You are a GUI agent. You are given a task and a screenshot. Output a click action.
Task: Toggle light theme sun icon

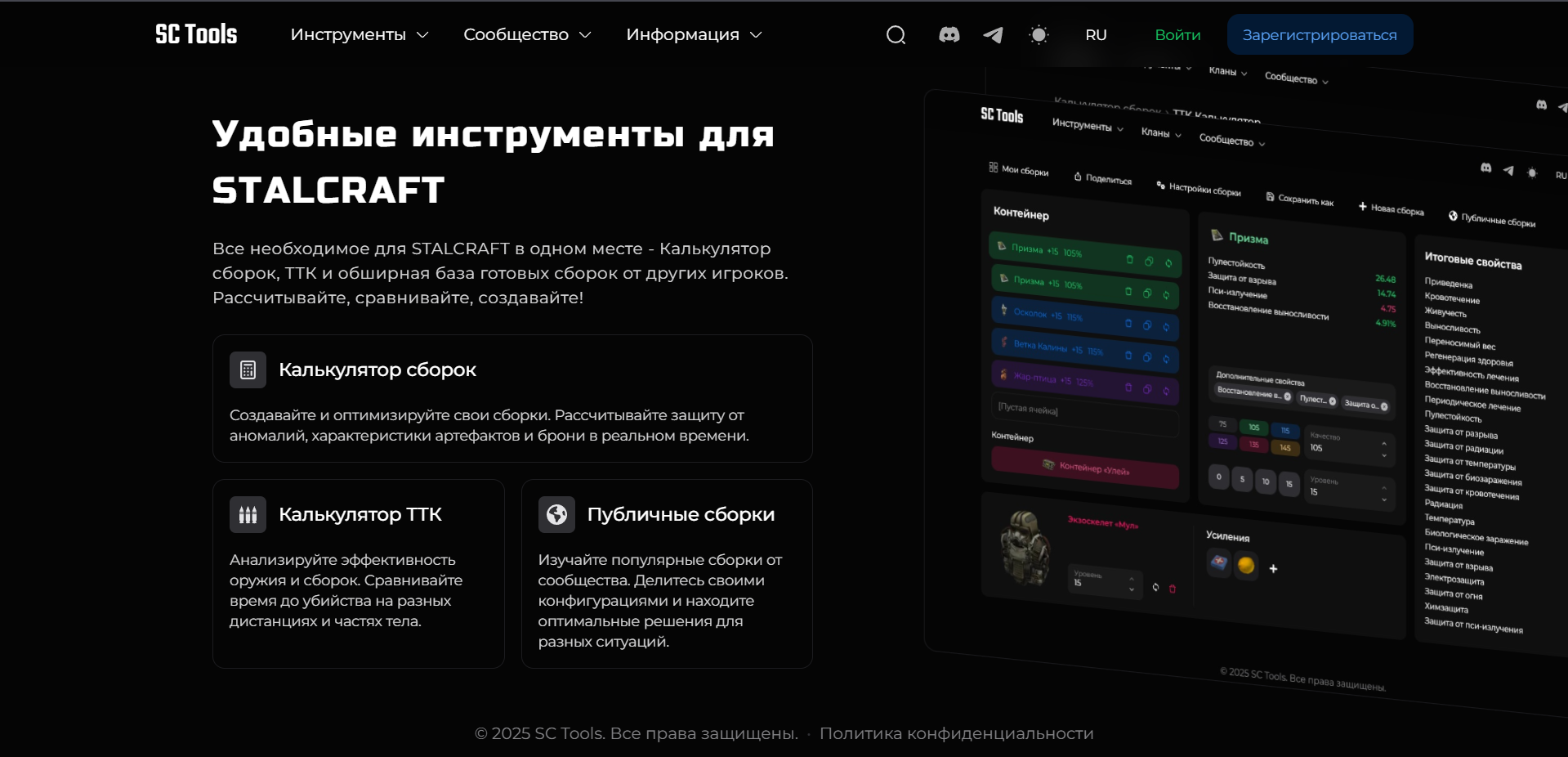[x=1039, y=35]
